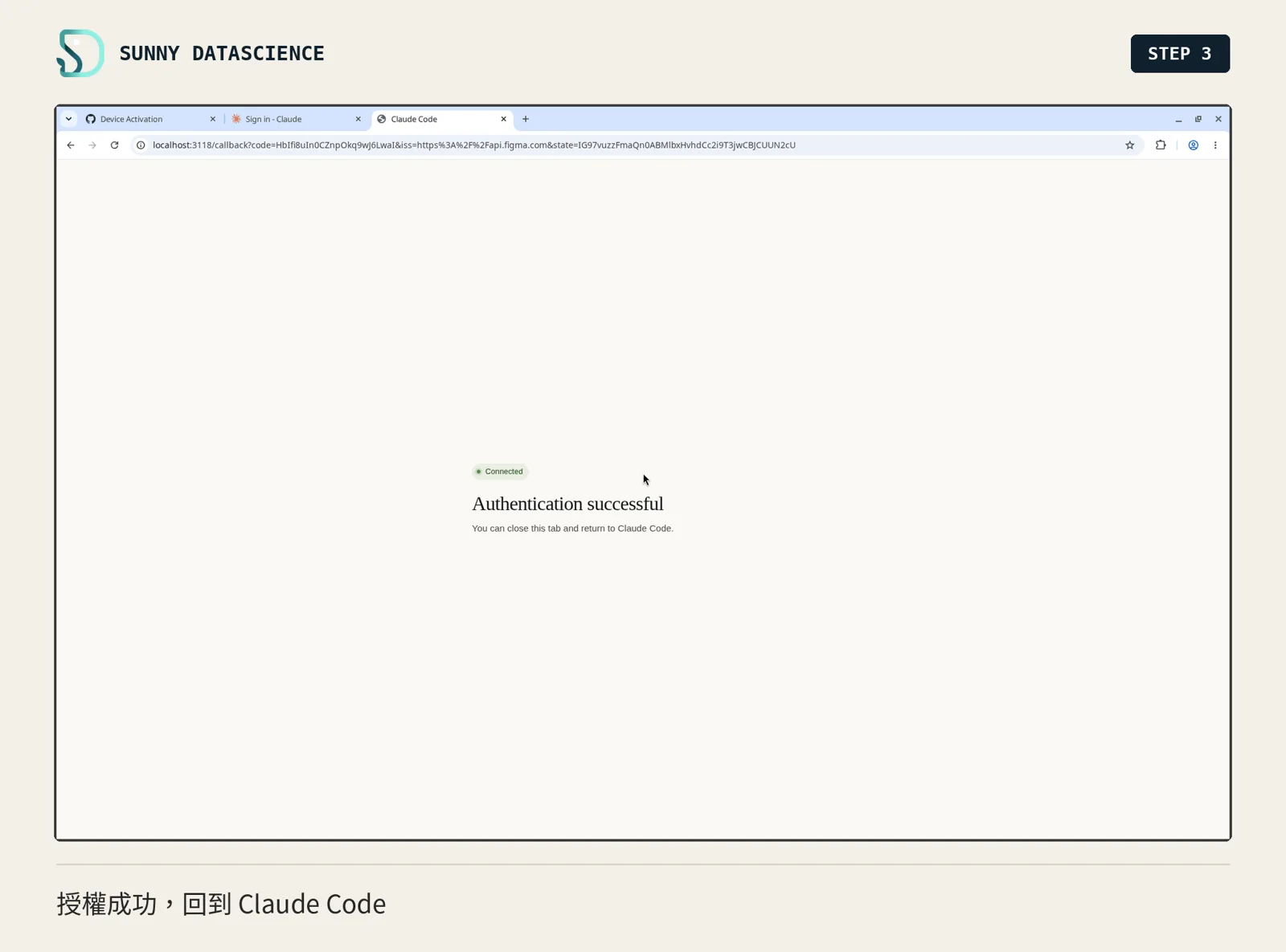Open the tab search dropdown arrow
This screenshot has width=1286, height=952.
pyautogui.click(x=69, y=119)
